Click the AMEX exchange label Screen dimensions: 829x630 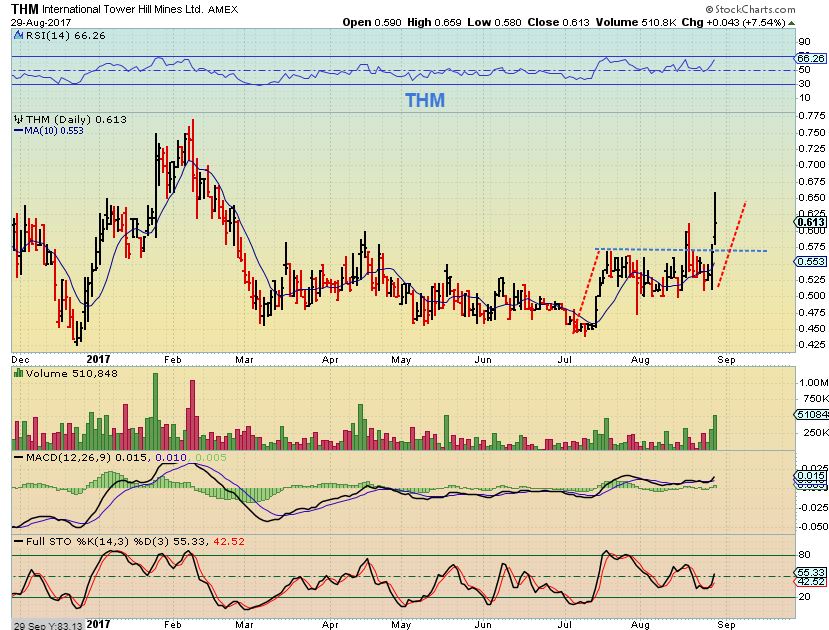pos(223,10)
